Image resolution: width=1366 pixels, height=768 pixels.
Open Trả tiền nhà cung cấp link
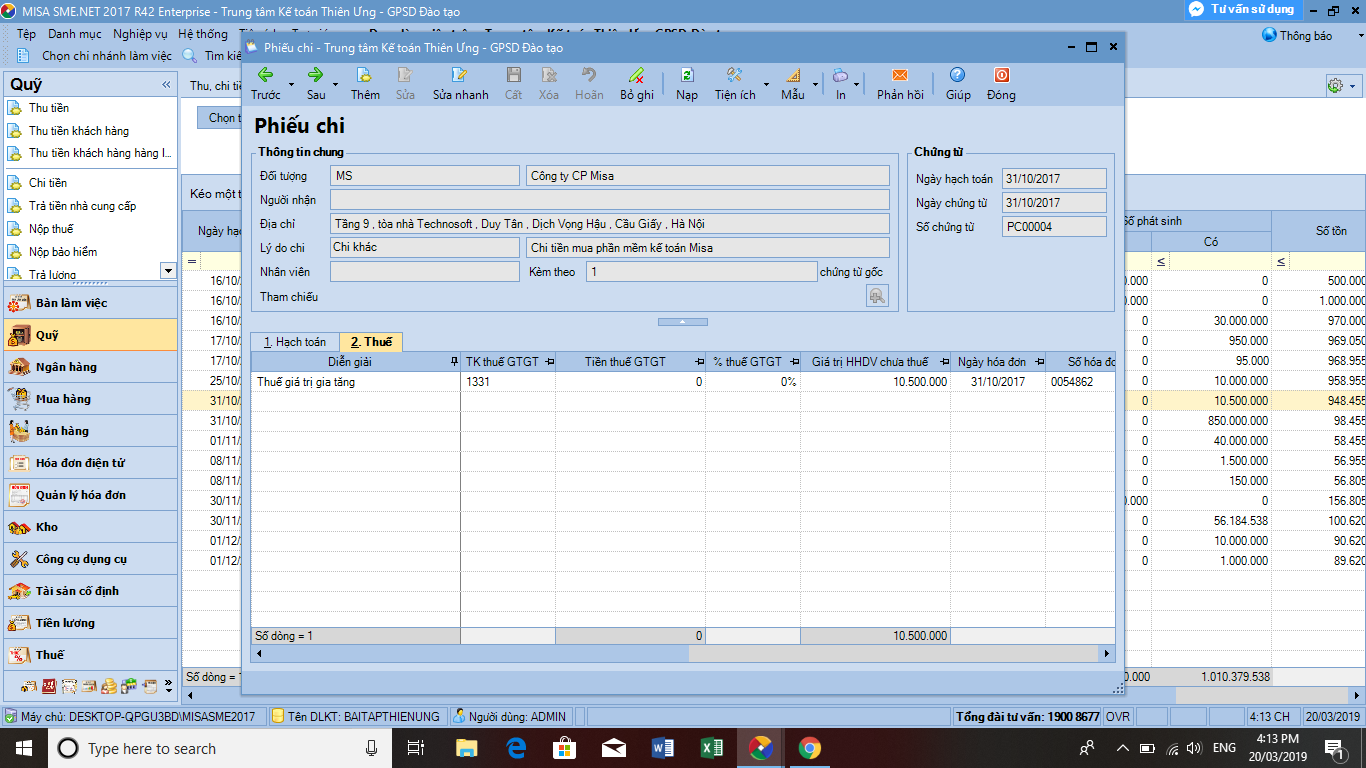click(x=82, y=206)
